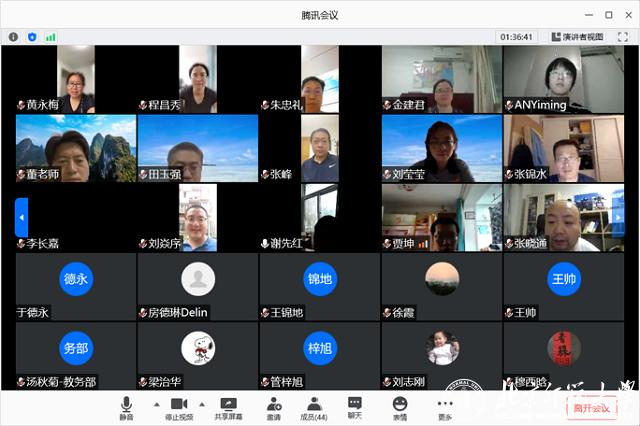The image size is (640, 426).
Task: Open the chat (聊天) panel
Action: [x=354, y=405]
